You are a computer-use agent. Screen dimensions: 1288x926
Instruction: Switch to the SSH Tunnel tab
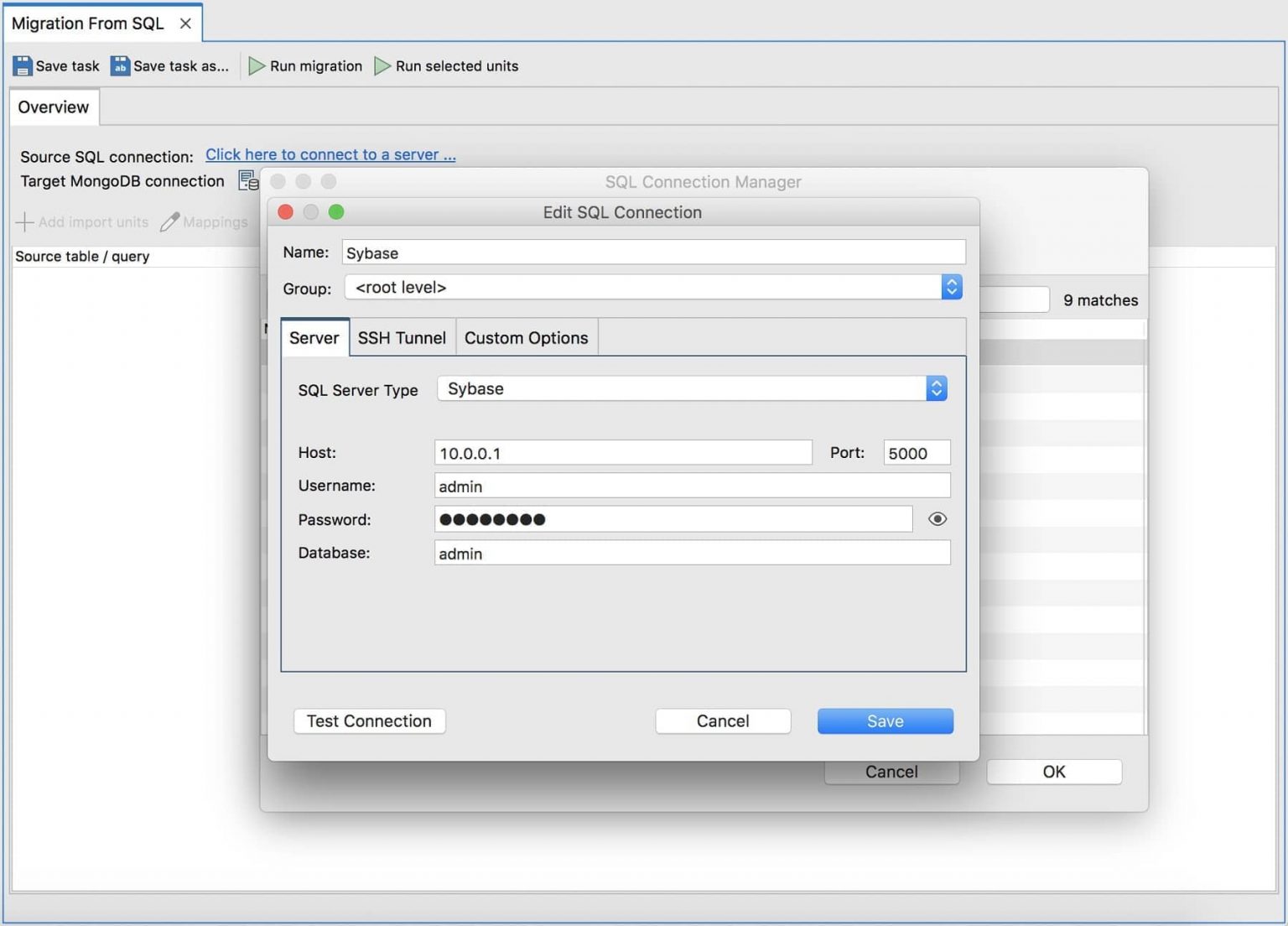click(x=402, y=337)
